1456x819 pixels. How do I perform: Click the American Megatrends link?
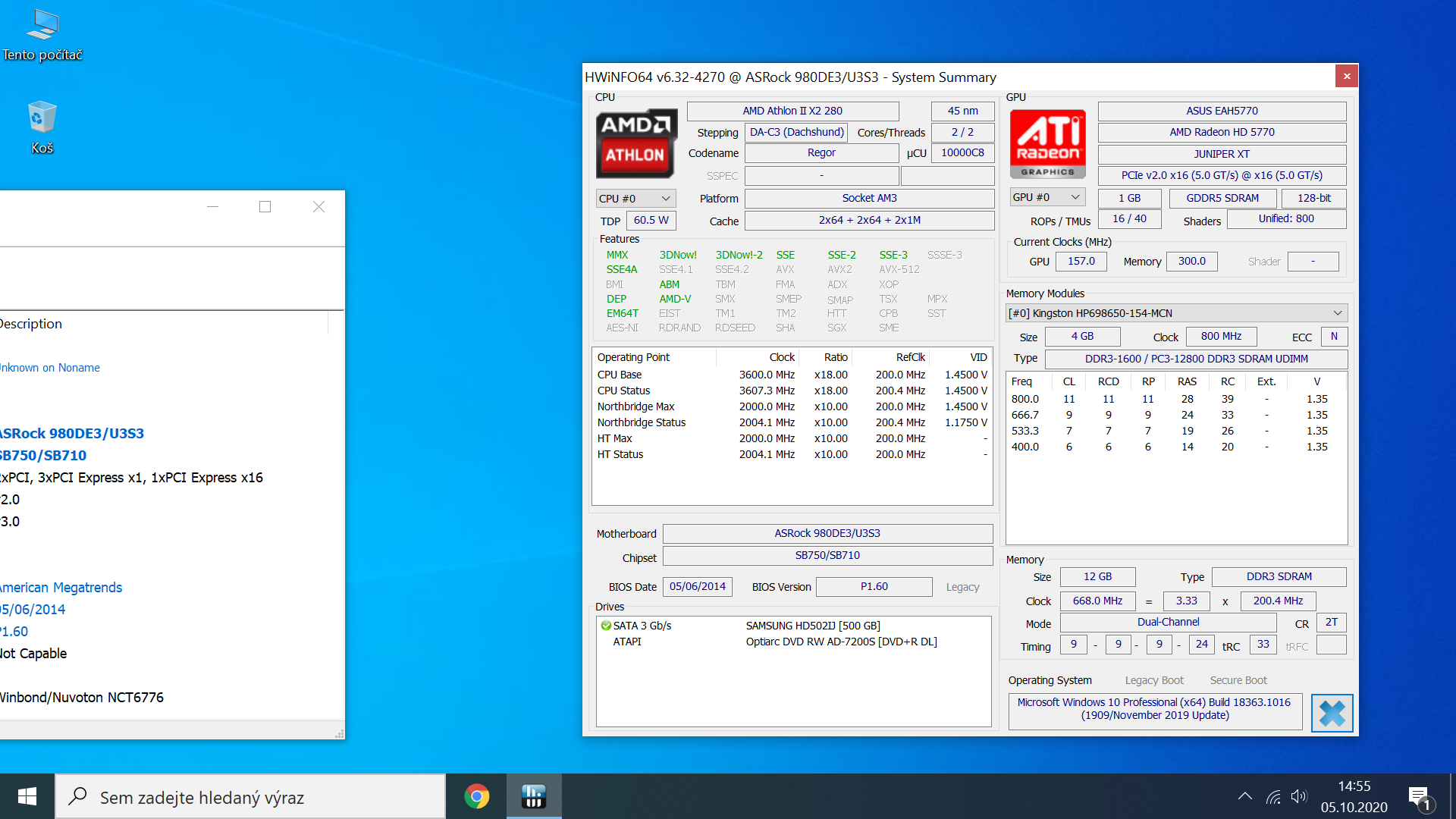pyautogui.click(x=61, y=588)
